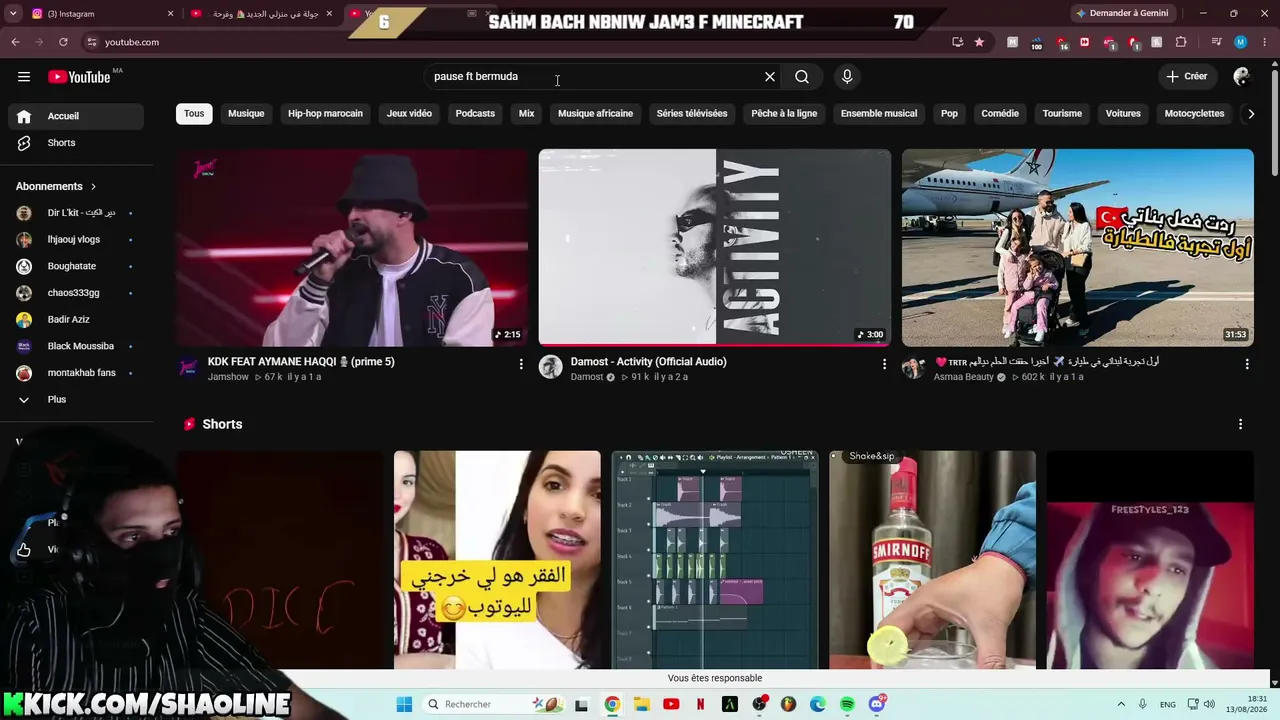Open the YouTube guide hamburger menu
1280x720 pixels.
pos(24,77)
